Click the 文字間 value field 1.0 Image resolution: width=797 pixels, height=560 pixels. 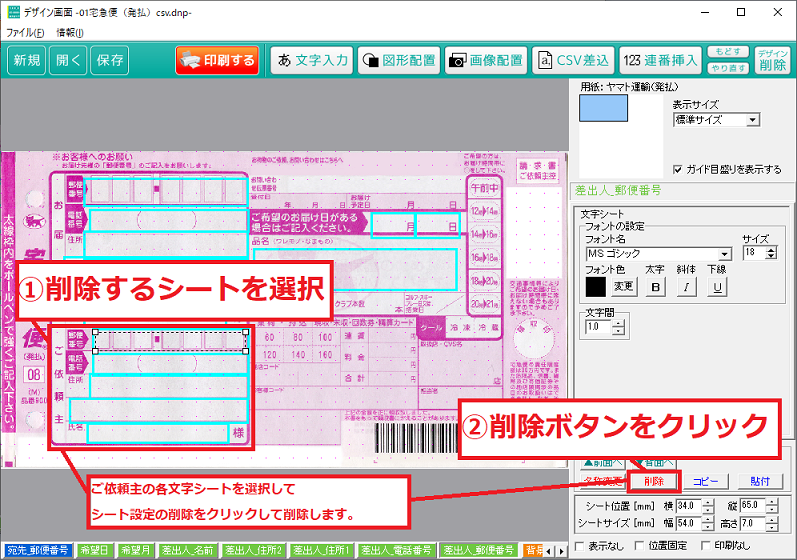tap(598, 327)
